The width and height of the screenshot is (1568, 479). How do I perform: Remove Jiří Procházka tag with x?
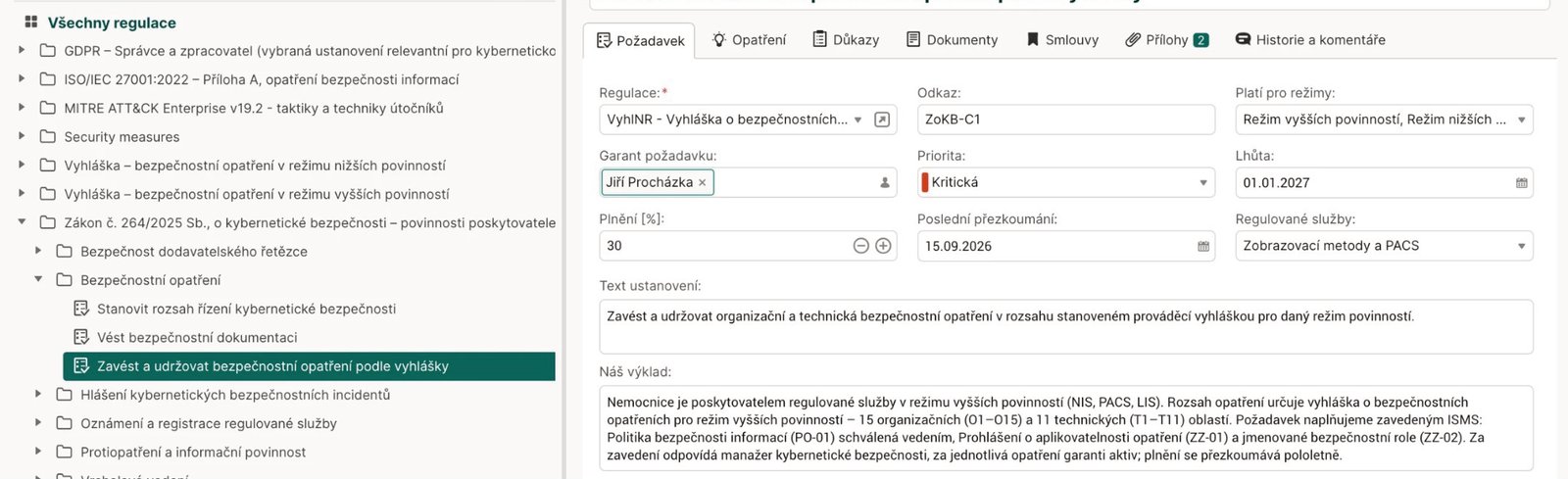[702, 182]
